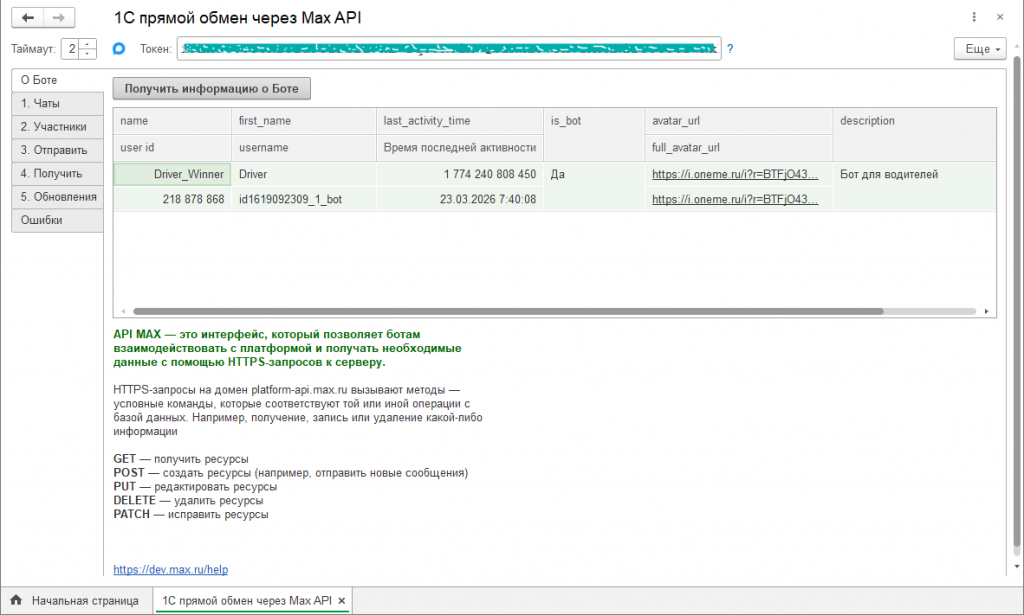Click the description column header
Viewport: 1024px width, 615px height.
tap(914, 134)
